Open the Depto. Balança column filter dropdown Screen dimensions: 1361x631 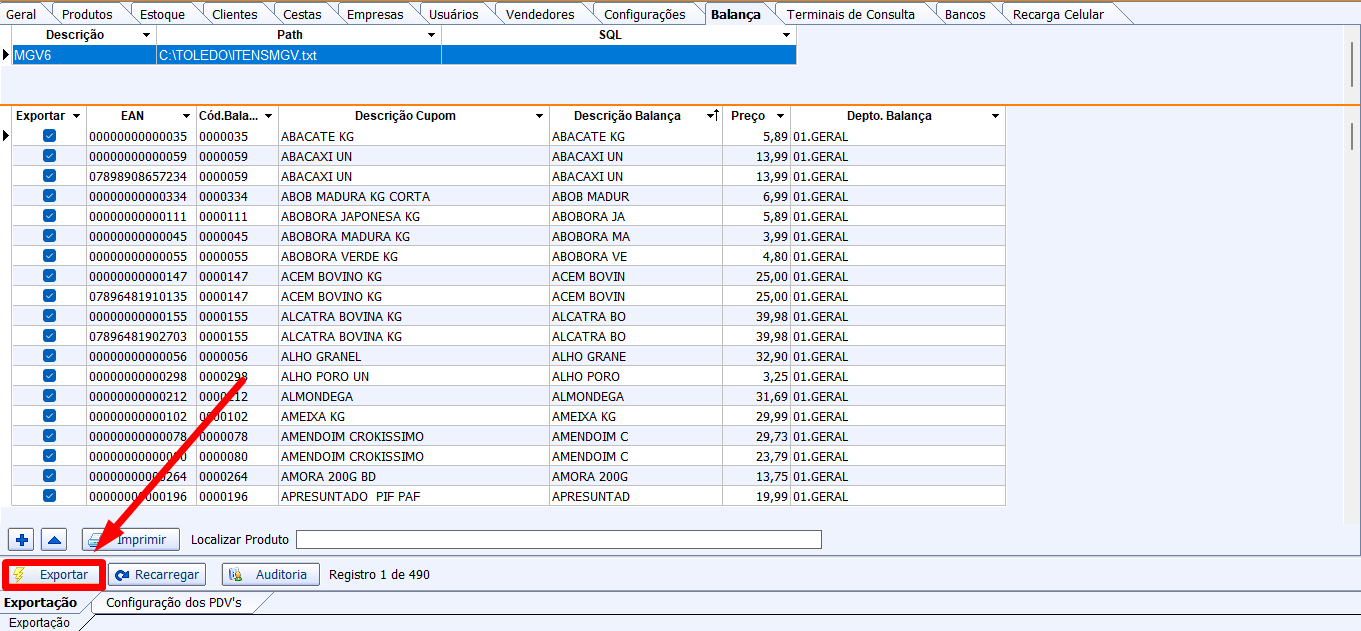[995, 116]
